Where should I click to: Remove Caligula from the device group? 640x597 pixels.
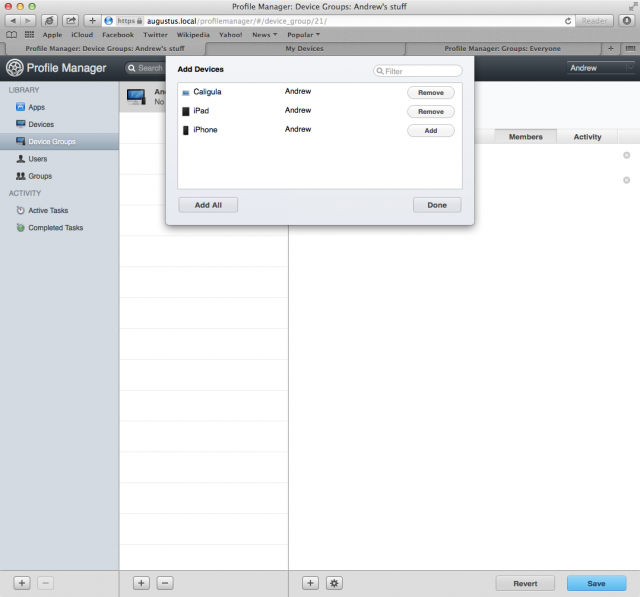point(431,93)
